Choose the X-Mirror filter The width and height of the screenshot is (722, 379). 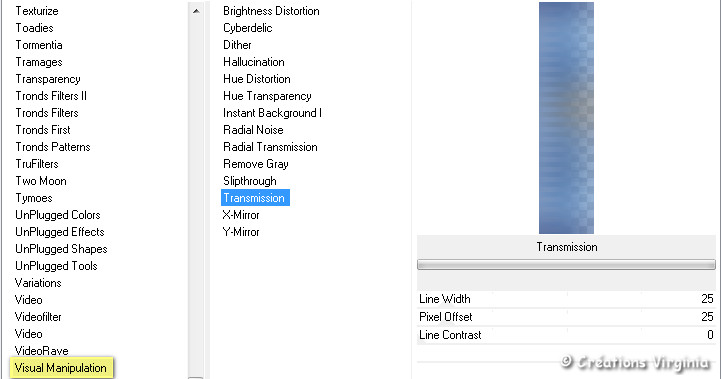click(241, 215)
